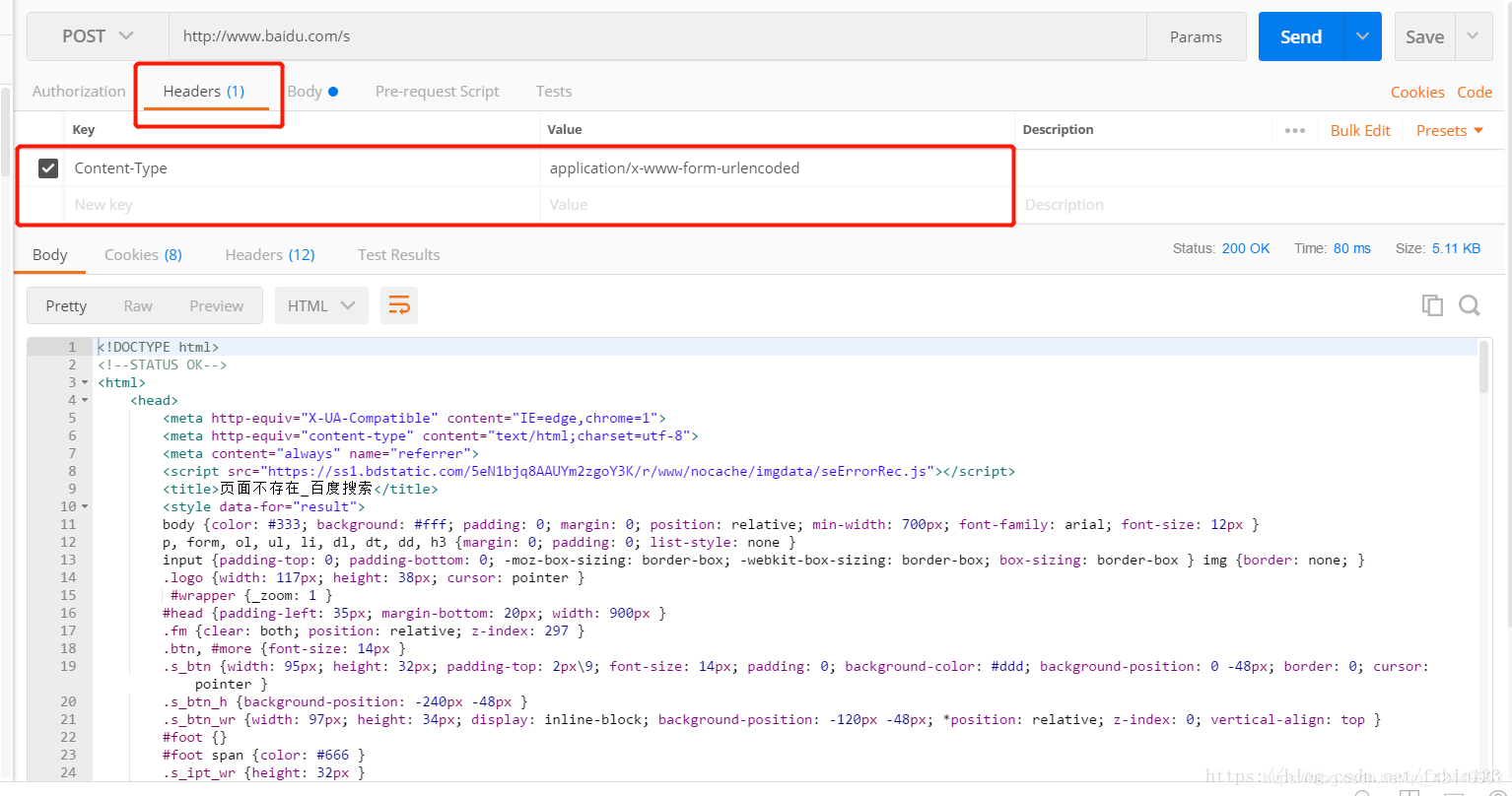Switch to Preview view mode
Viewport: 1512px width, 796px height.
217,305
